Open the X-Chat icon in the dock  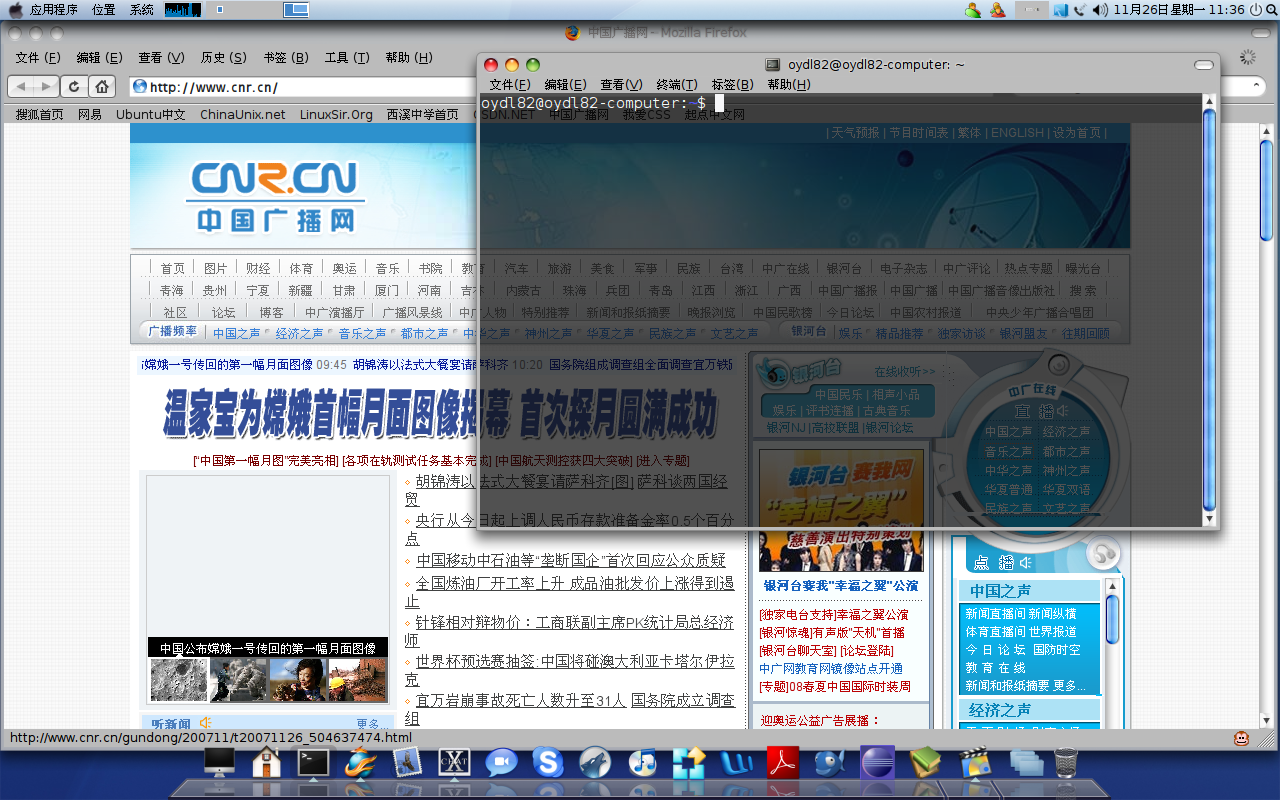[x=454, y=762]
